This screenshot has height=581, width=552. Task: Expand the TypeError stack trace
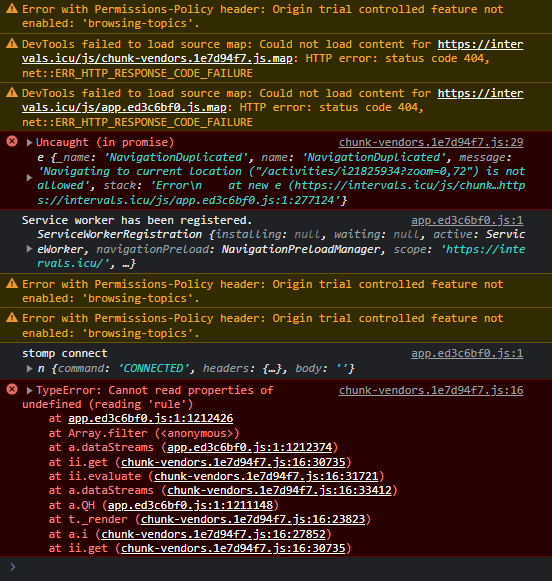(x=29, y=390)
